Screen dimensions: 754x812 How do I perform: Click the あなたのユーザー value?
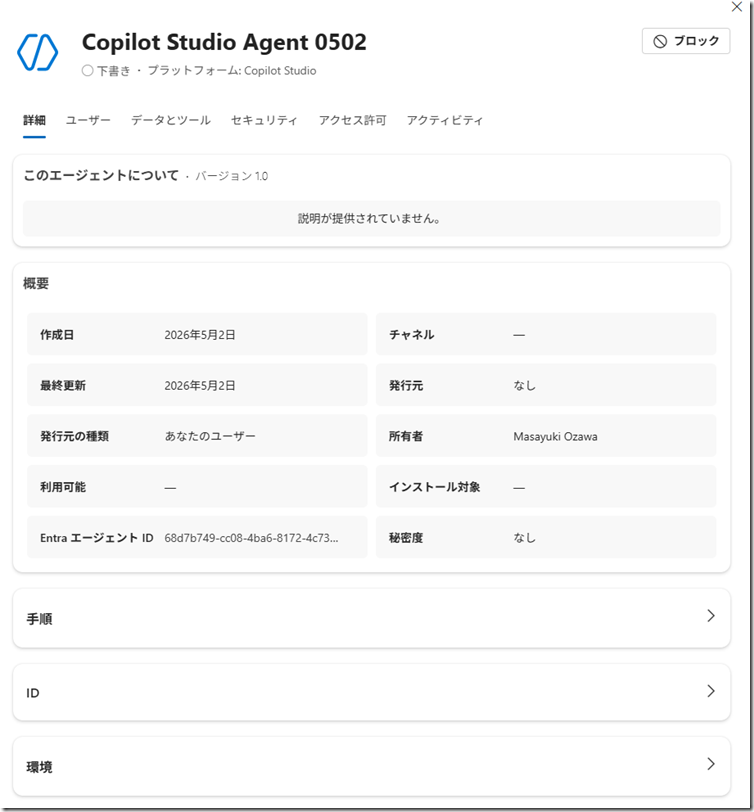pos(210,436)
